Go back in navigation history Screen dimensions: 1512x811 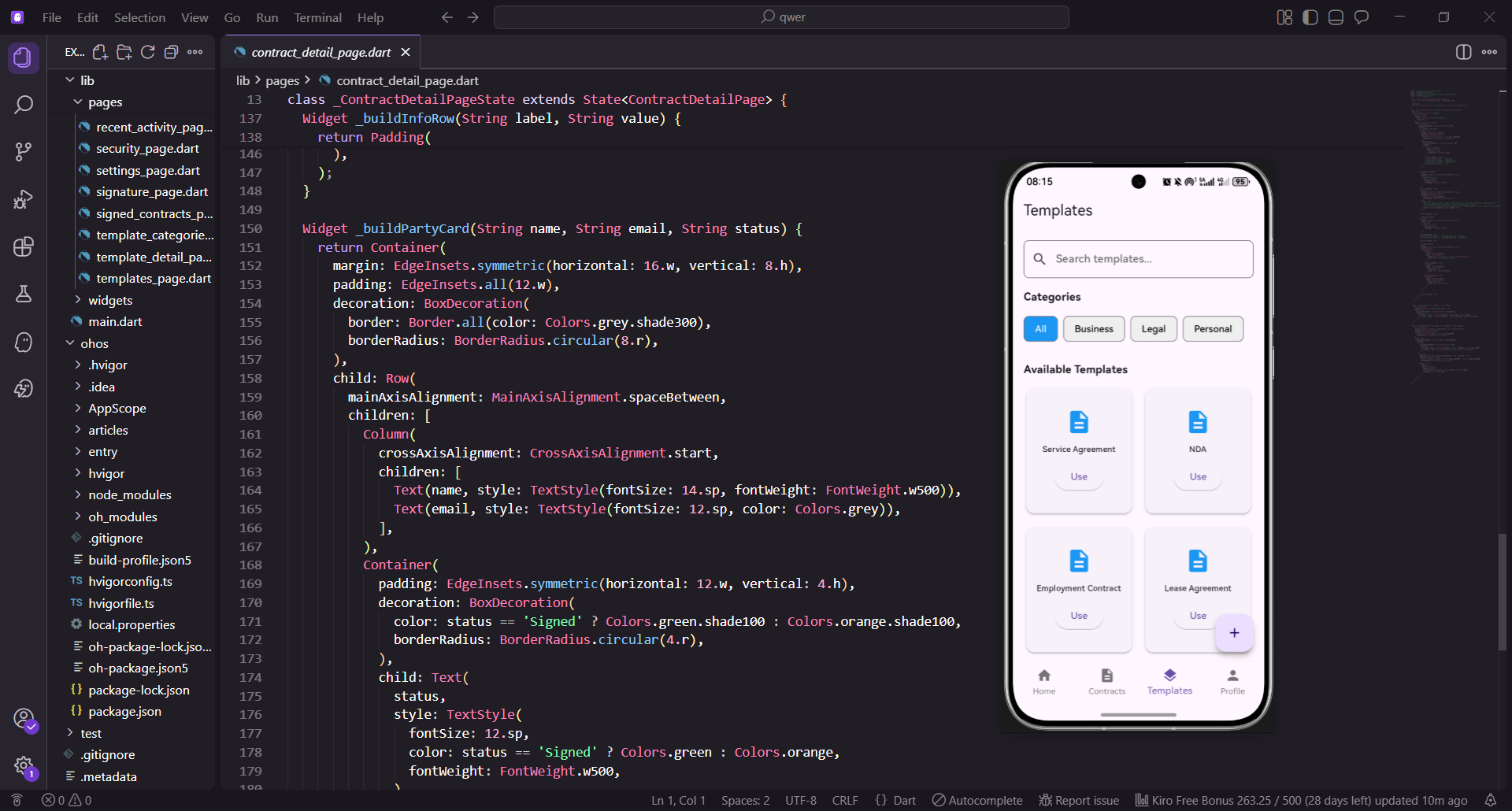pos(447,17)
